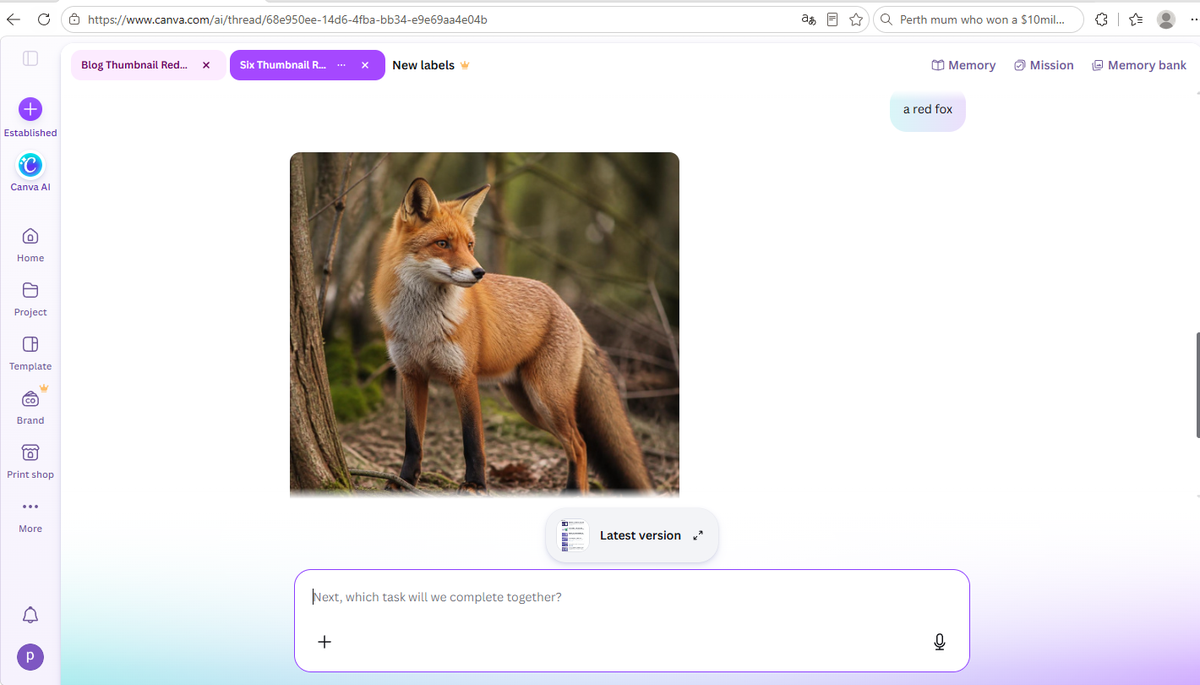Viewport: 1200px width, 685px height.
Task: Open the generated red fox image
Action: (484, 325)
